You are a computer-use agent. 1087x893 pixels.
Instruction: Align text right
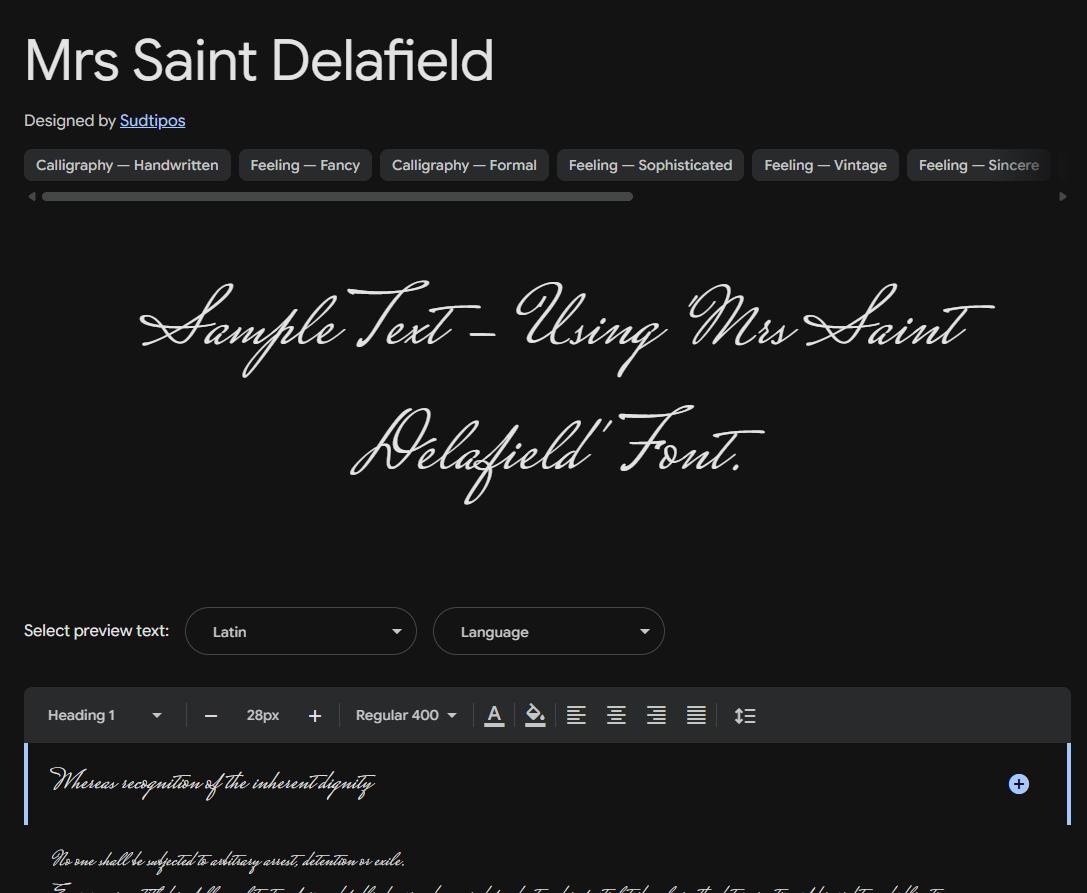[656, 715]
